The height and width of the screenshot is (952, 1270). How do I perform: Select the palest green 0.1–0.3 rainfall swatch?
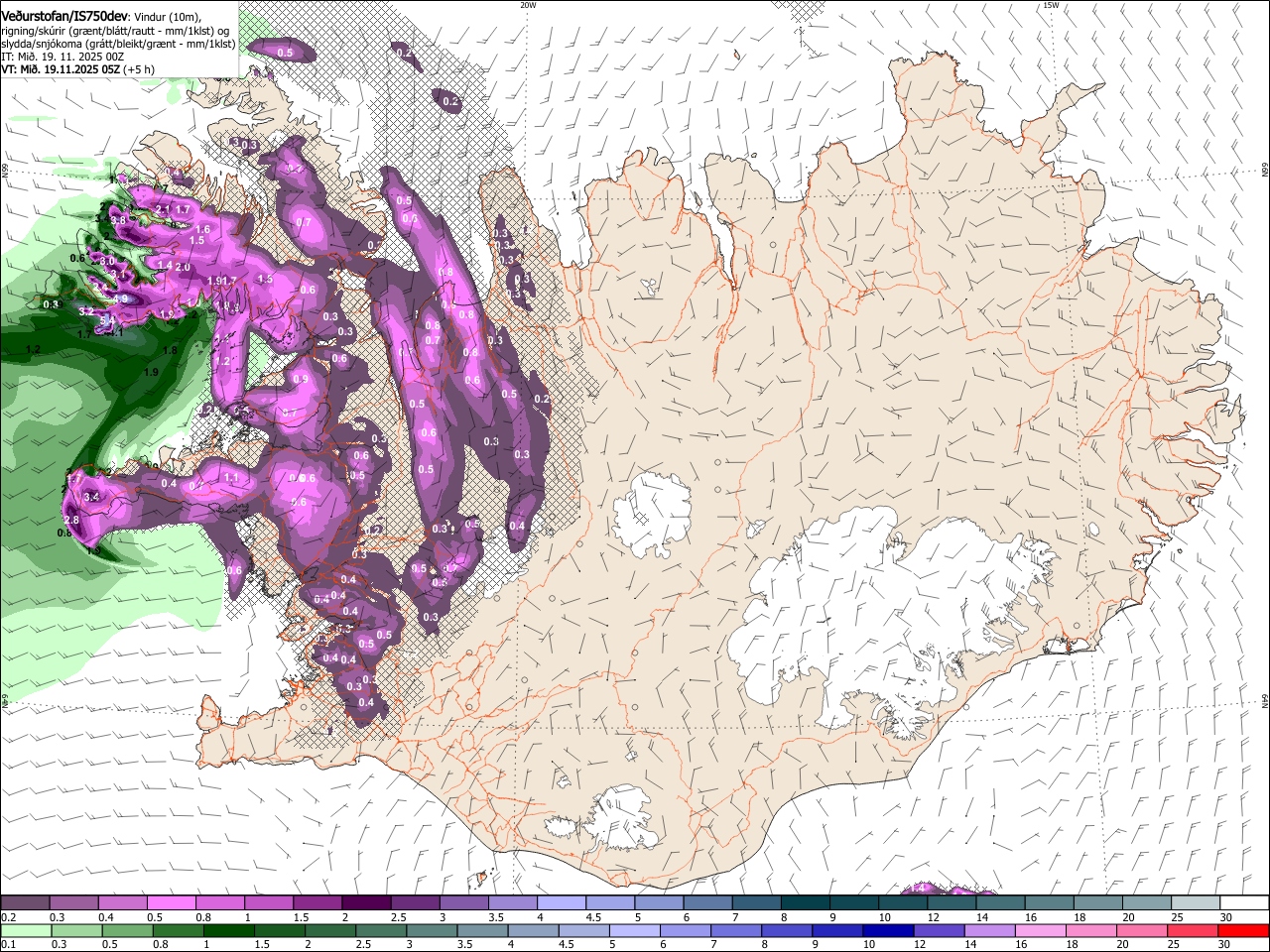(x=26, y=930)
